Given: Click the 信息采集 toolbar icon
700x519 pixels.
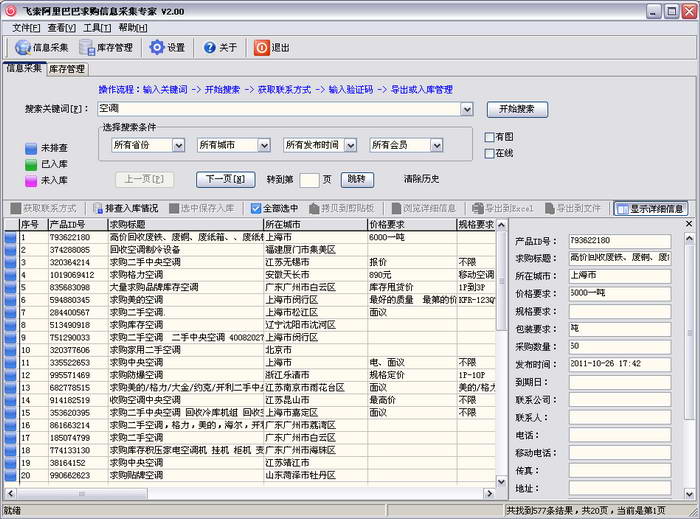Looking at the screenshot, I should [x=22, y=47].
